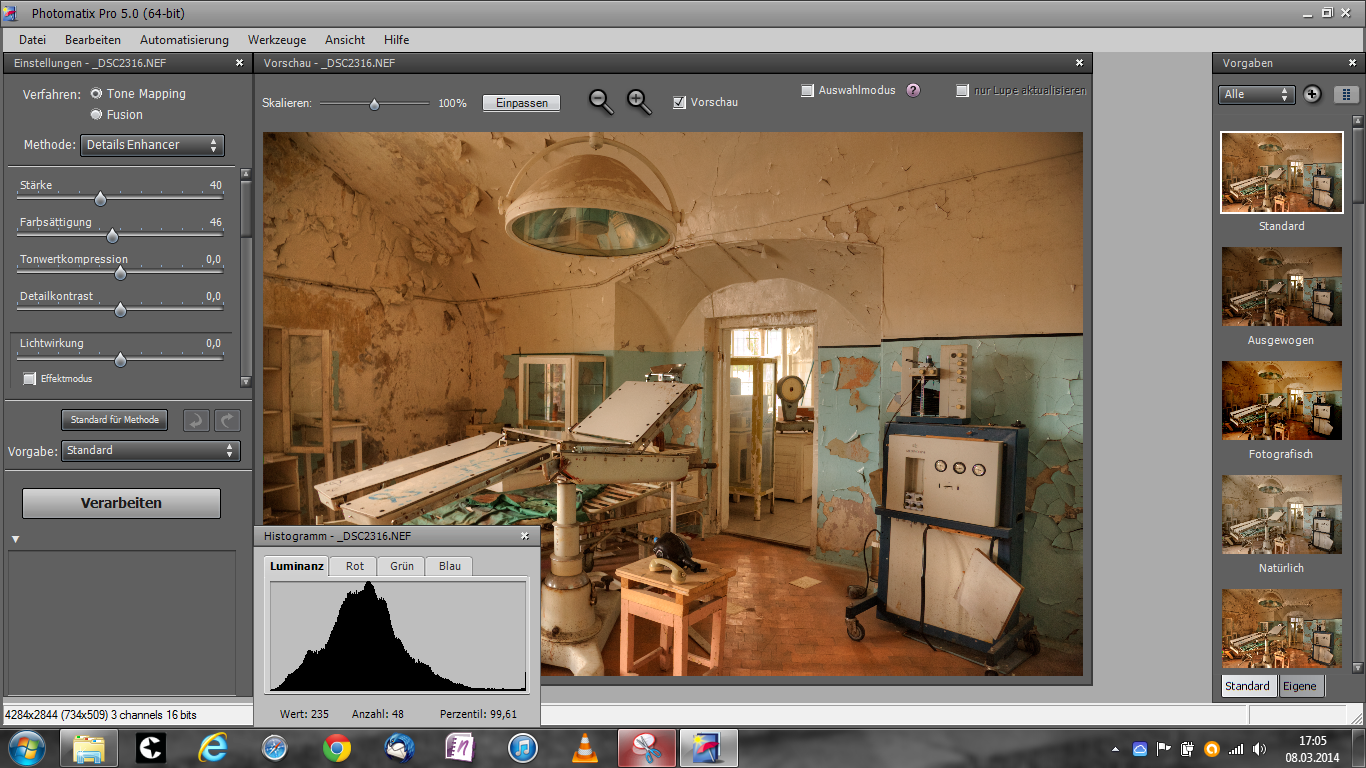Open the Ansicht menu
1366x768 pixels.
345,40
